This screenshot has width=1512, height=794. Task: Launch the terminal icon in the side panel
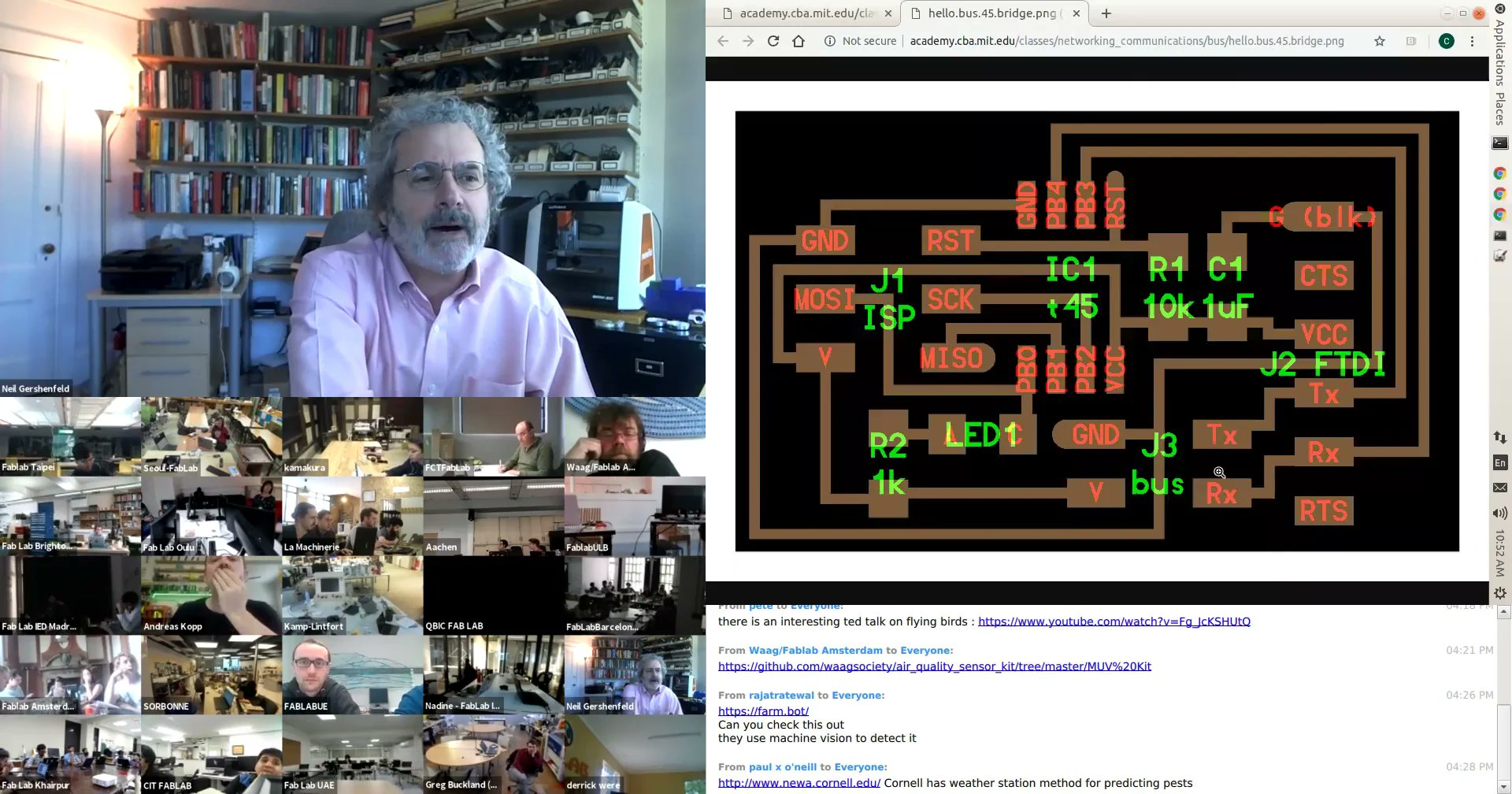pos(1499,143)
